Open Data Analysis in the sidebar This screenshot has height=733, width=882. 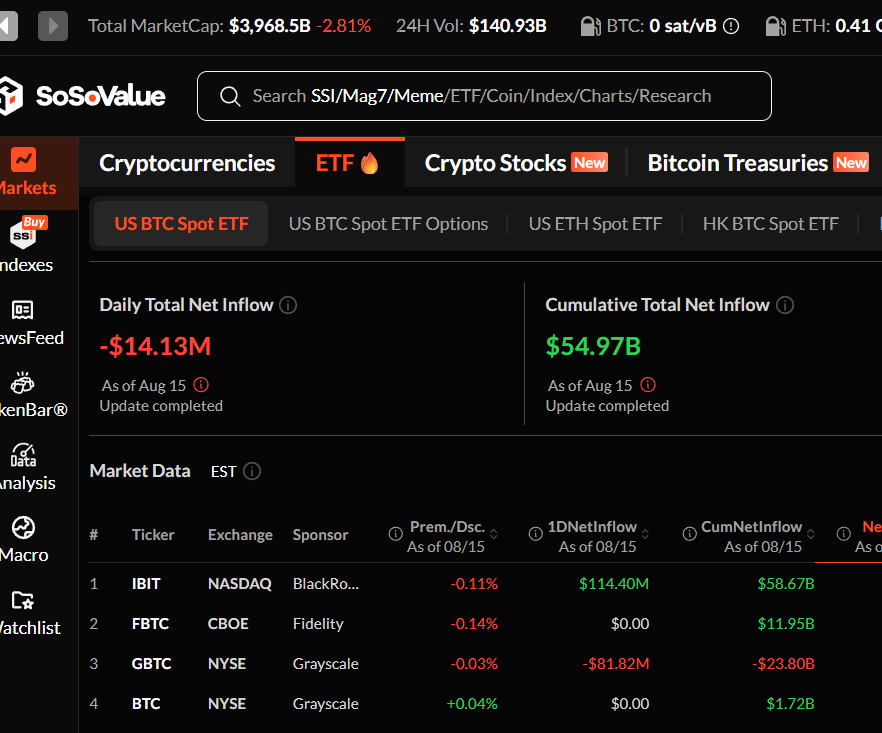(x=28, y=467)
